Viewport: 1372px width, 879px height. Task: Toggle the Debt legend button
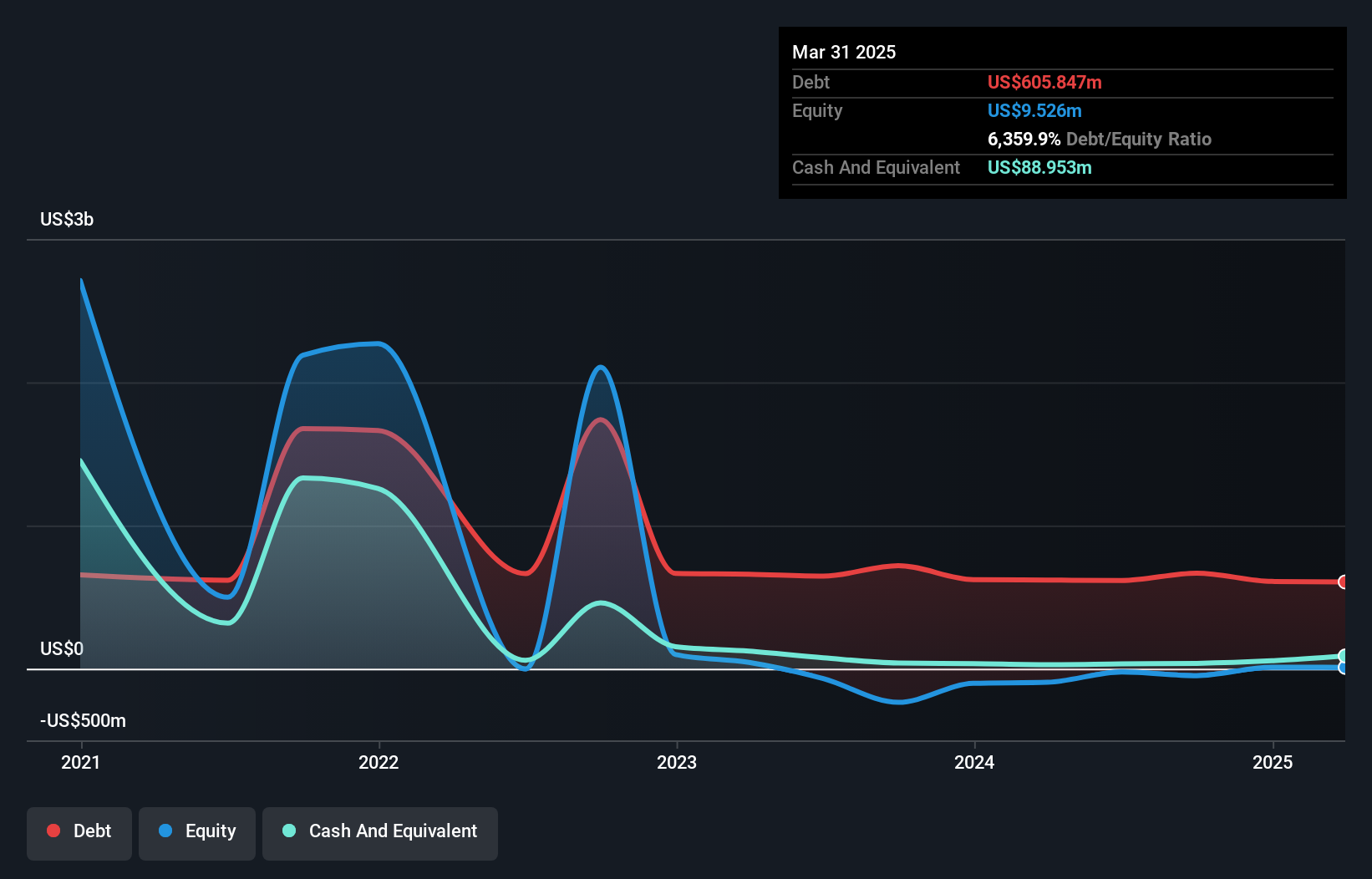[79, 833]
